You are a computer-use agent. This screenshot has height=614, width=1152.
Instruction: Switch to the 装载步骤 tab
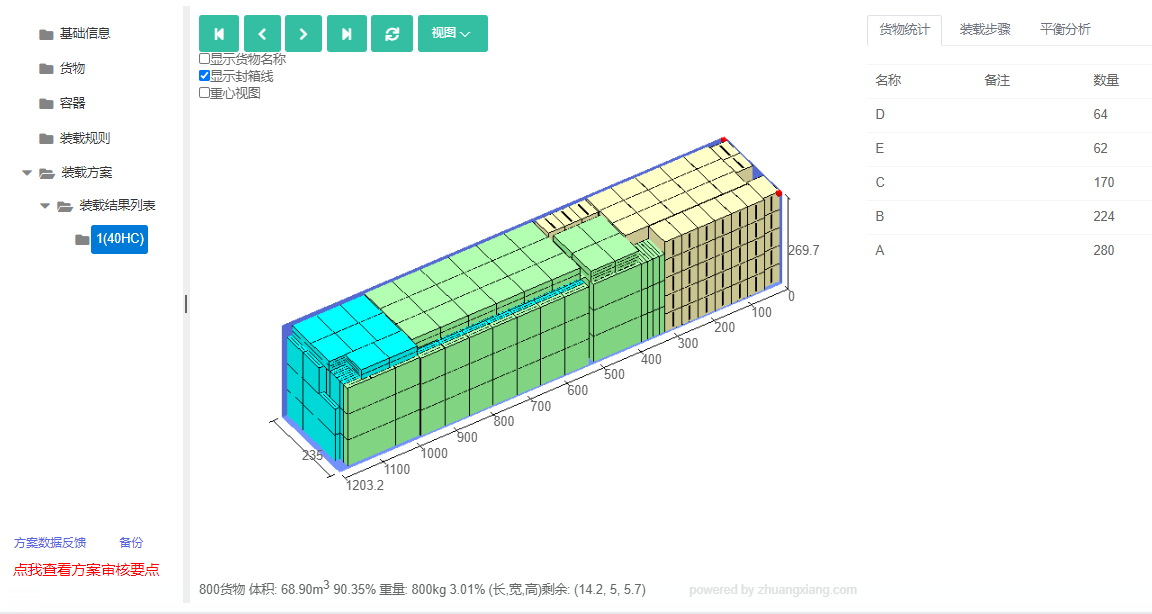click(x=984, y=29)
